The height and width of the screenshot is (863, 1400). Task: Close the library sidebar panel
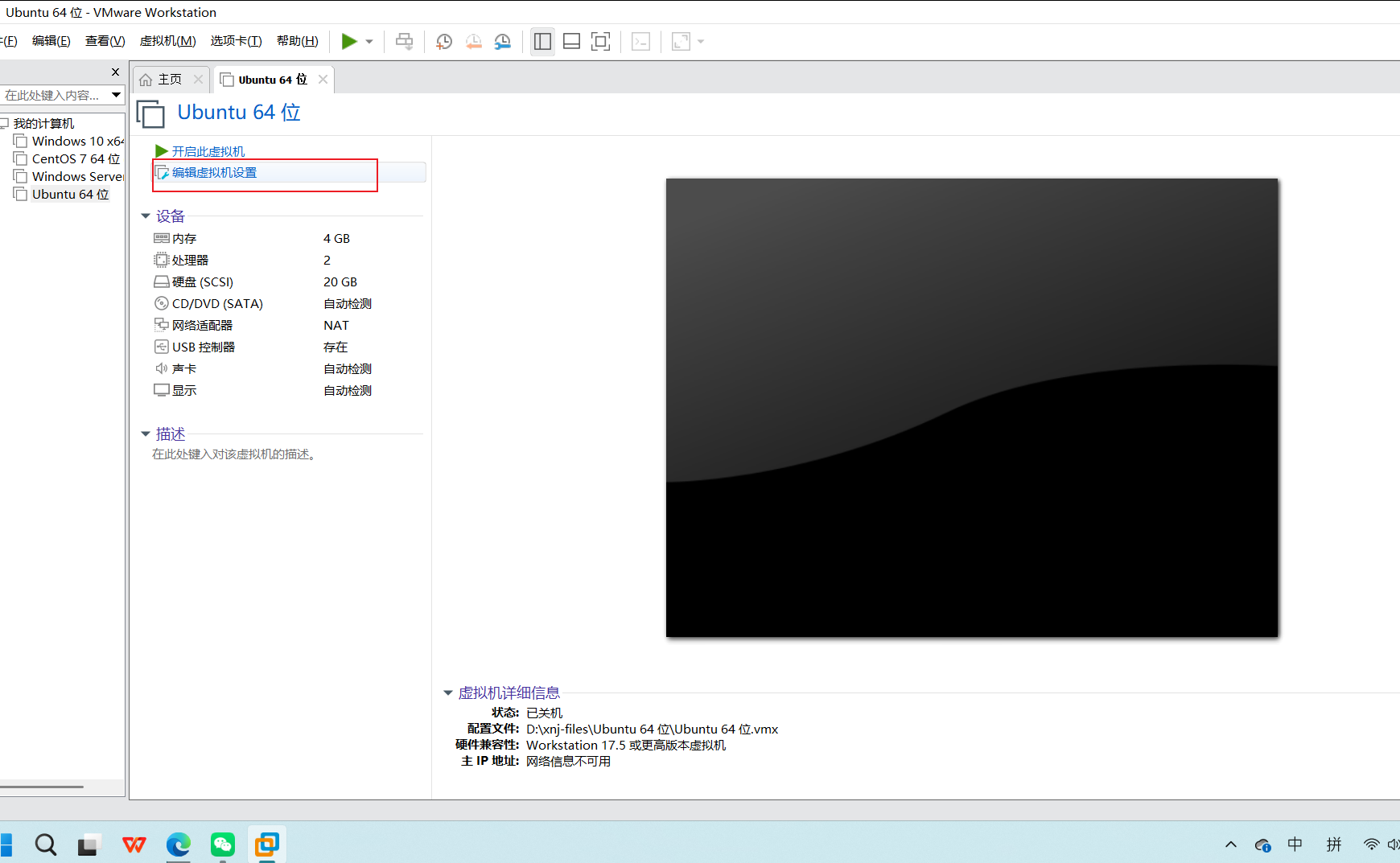click(115, 72)
